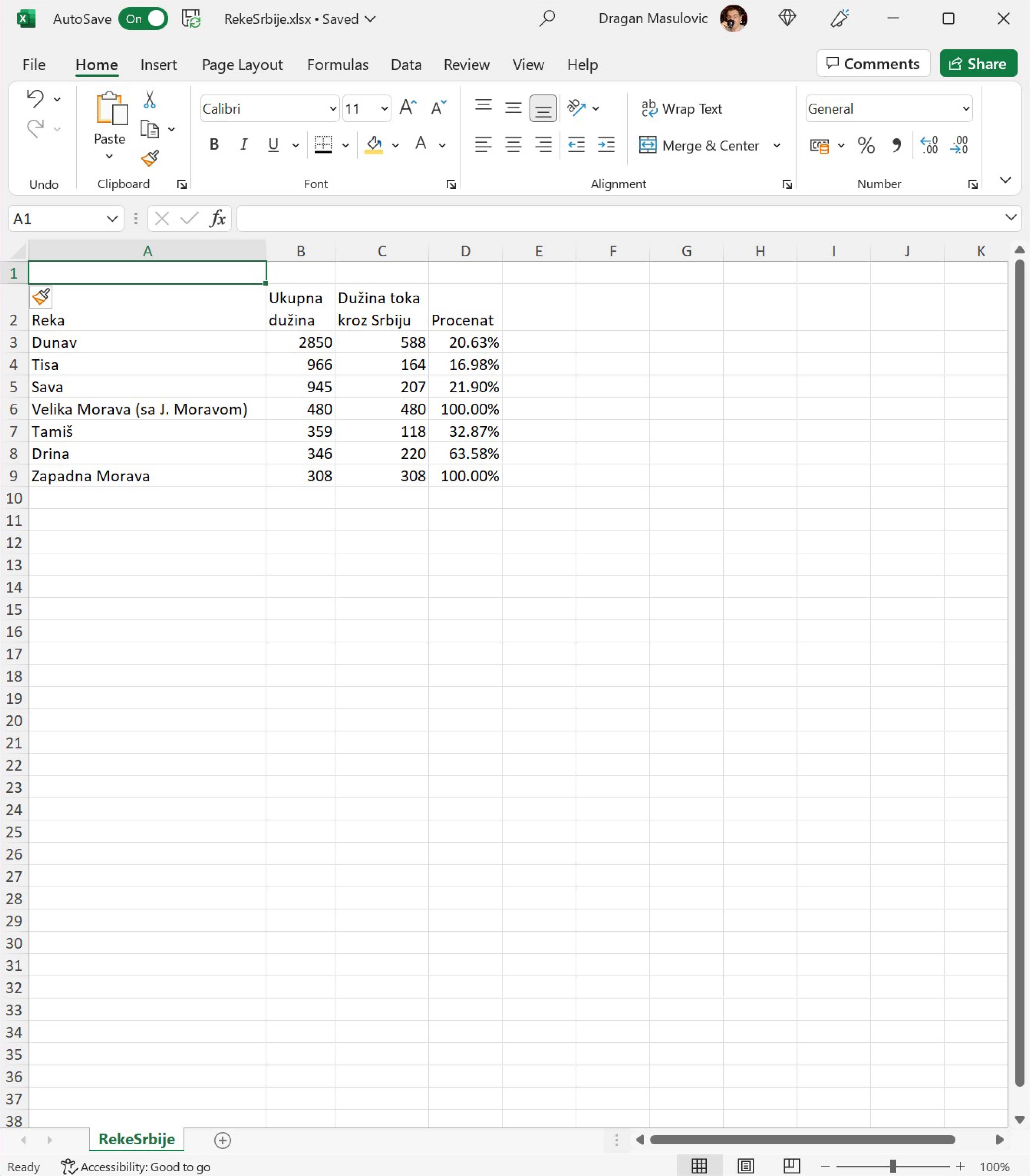Click the Cut scissors icon
The width and height of the screenshot is (1030, 1176).
click(150, 100)
